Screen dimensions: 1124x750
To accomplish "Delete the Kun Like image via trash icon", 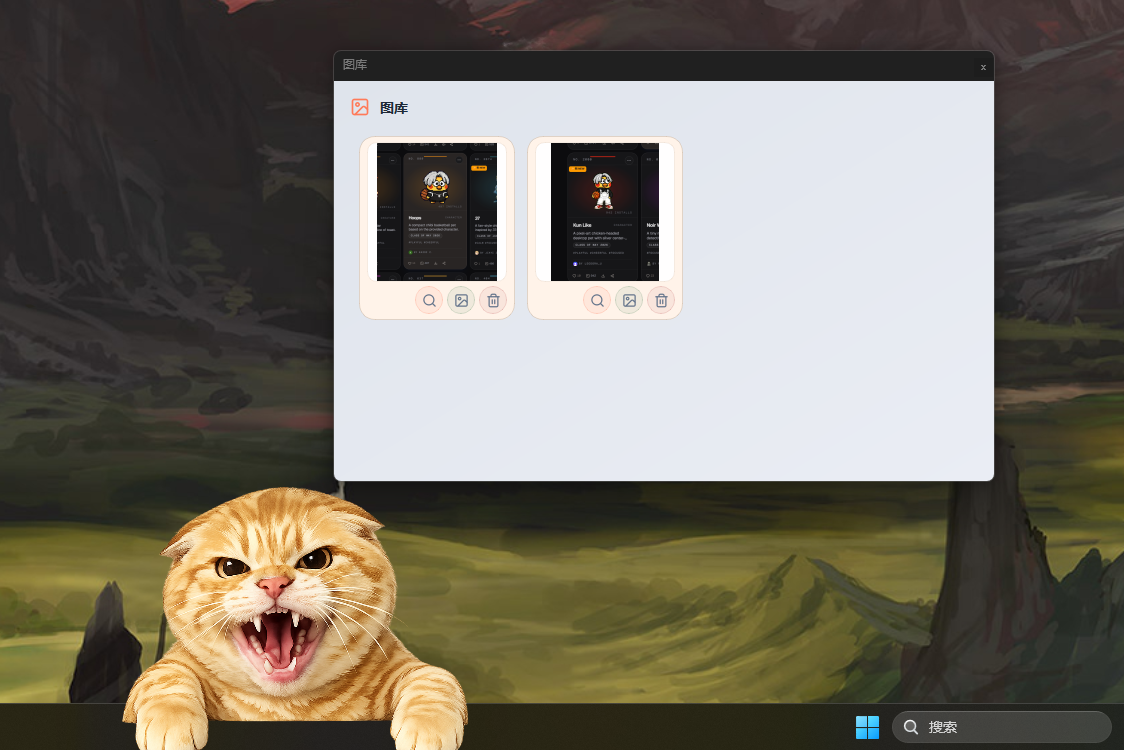I will [661, 300].
